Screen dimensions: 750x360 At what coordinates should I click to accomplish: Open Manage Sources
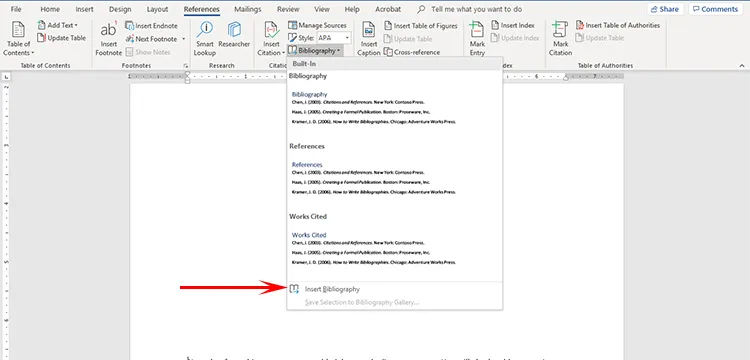pos(317,25)
